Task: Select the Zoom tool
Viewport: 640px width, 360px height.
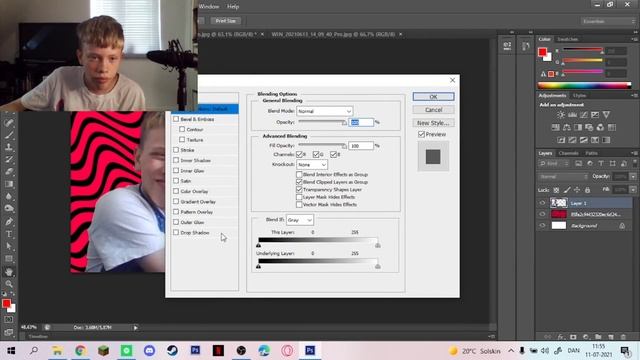Action: tap(9, 284)
